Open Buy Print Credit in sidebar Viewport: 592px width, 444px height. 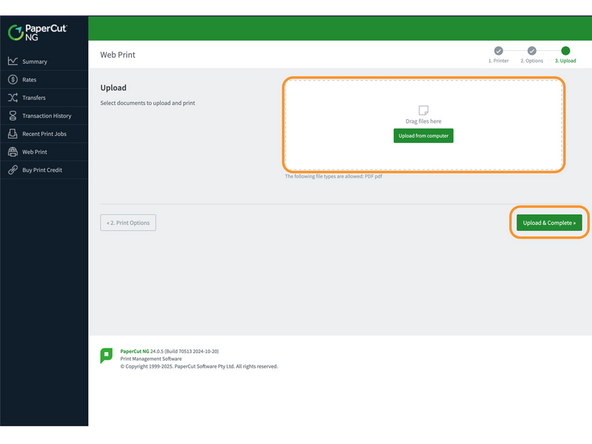pos(44,170)
